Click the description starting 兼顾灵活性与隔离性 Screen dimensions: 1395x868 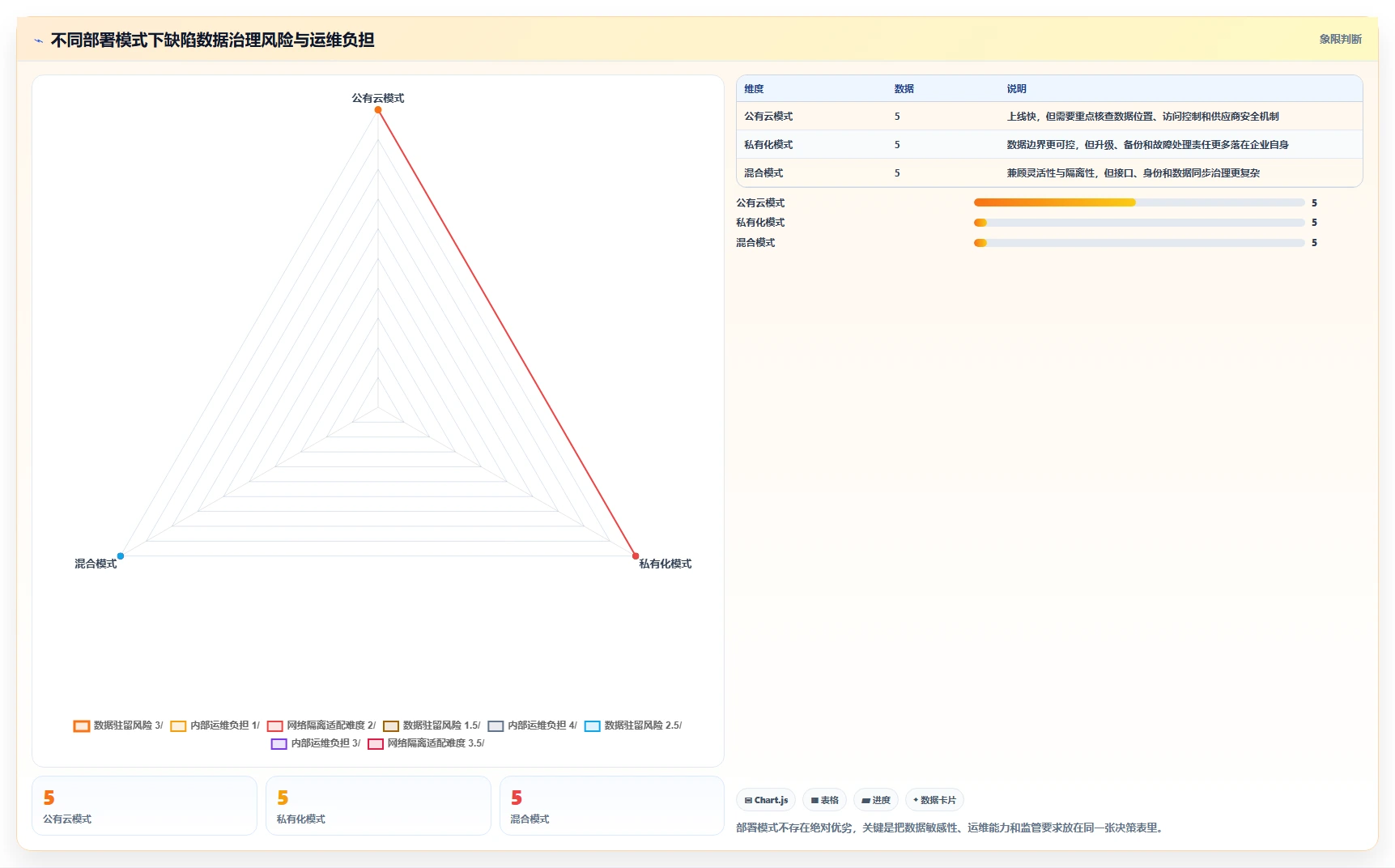1133,173
